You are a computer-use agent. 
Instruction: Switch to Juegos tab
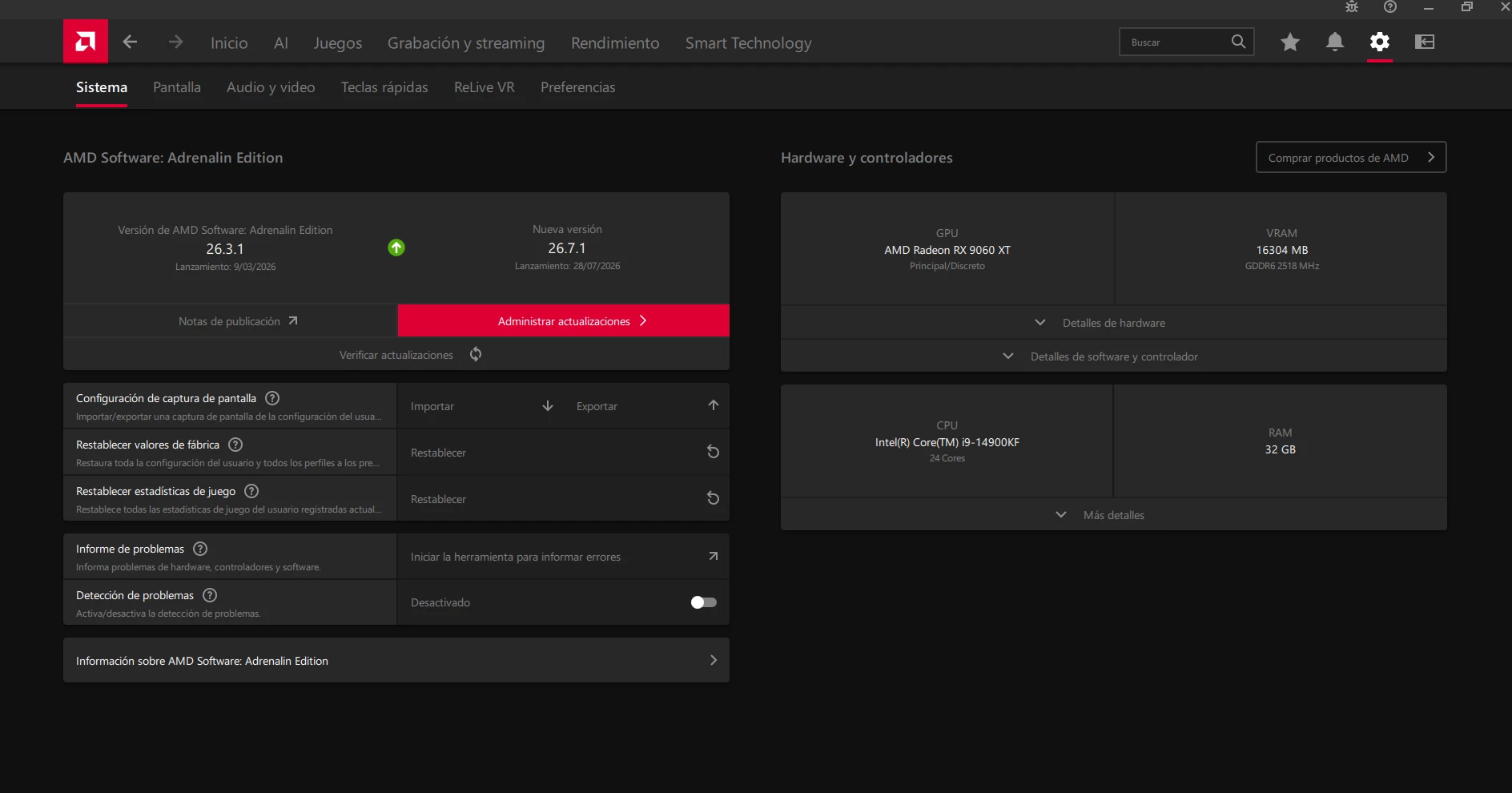[x=338, y=42]
